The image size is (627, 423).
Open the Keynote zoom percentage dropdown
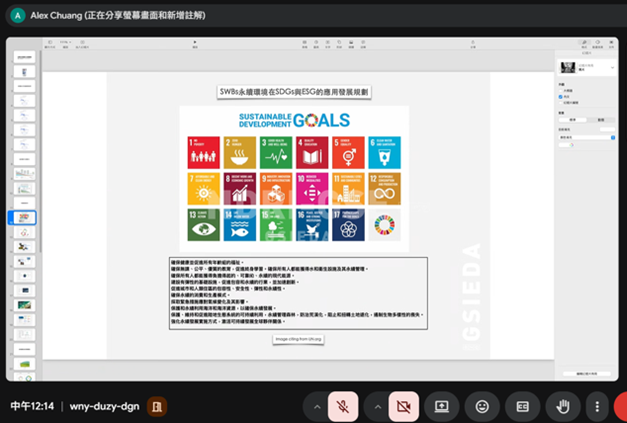[65, 44]
